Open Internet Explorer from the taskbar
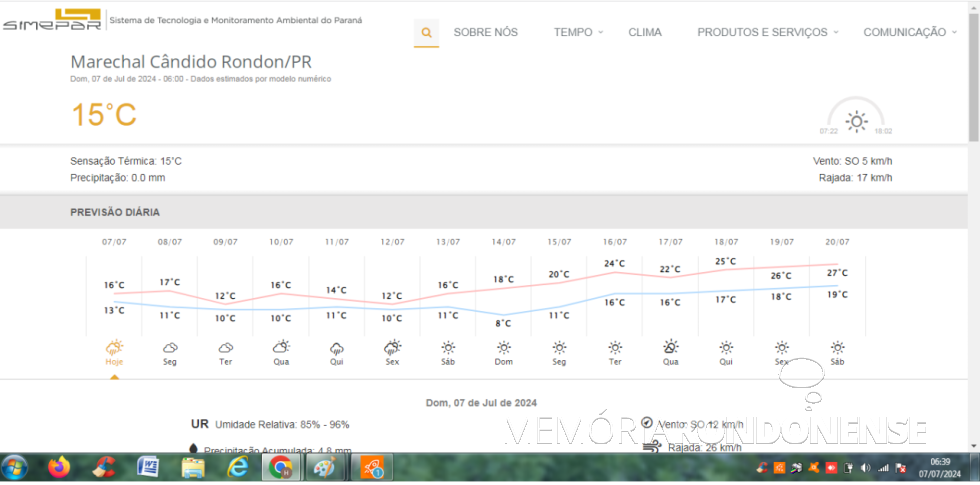The width and height of the screenshot is (980, 485). pyautogui.click(x=238, y=467)
